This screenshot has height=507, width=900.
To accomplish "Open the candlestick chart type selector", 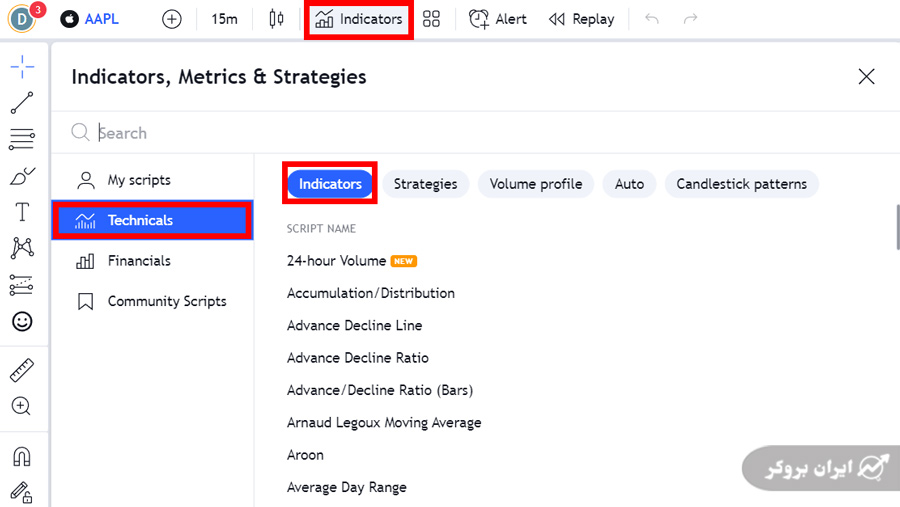I will pos(277,19).
